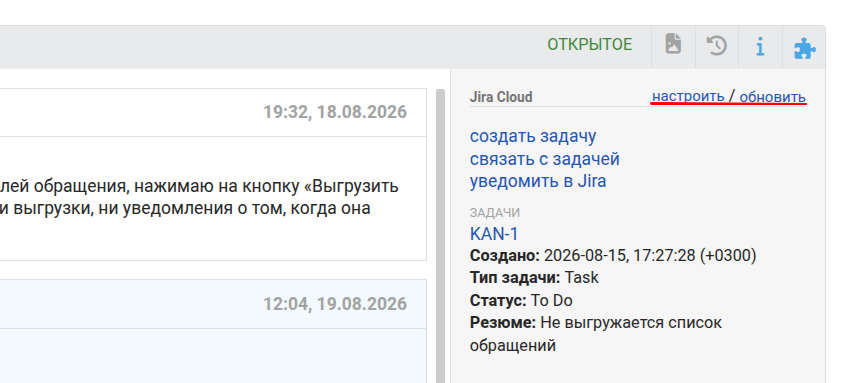Click the 'Статус: To Do' line
Viewport: 845px width, 383px height.
(521, 300)
